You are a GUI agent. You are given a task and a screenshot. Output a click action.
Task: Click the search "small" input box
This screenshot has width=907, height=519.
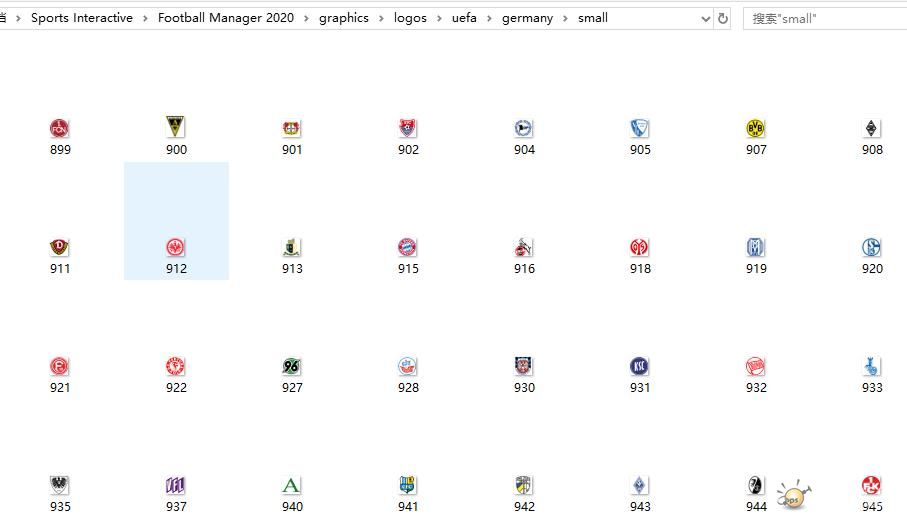[825, 18]
